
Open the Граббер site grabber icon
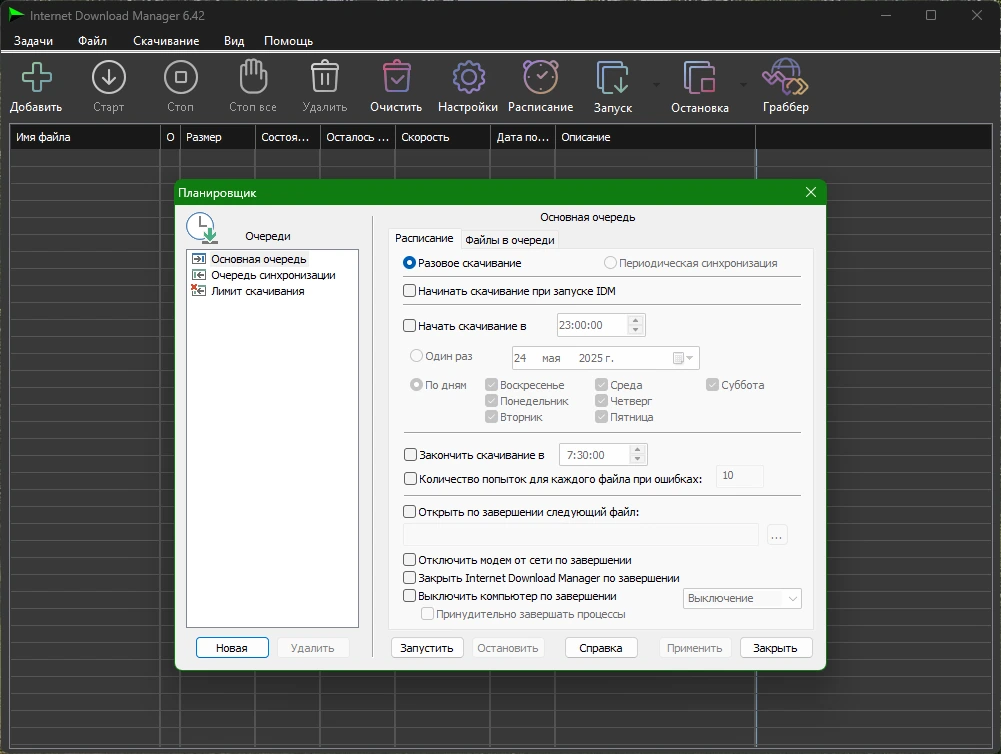785,77
